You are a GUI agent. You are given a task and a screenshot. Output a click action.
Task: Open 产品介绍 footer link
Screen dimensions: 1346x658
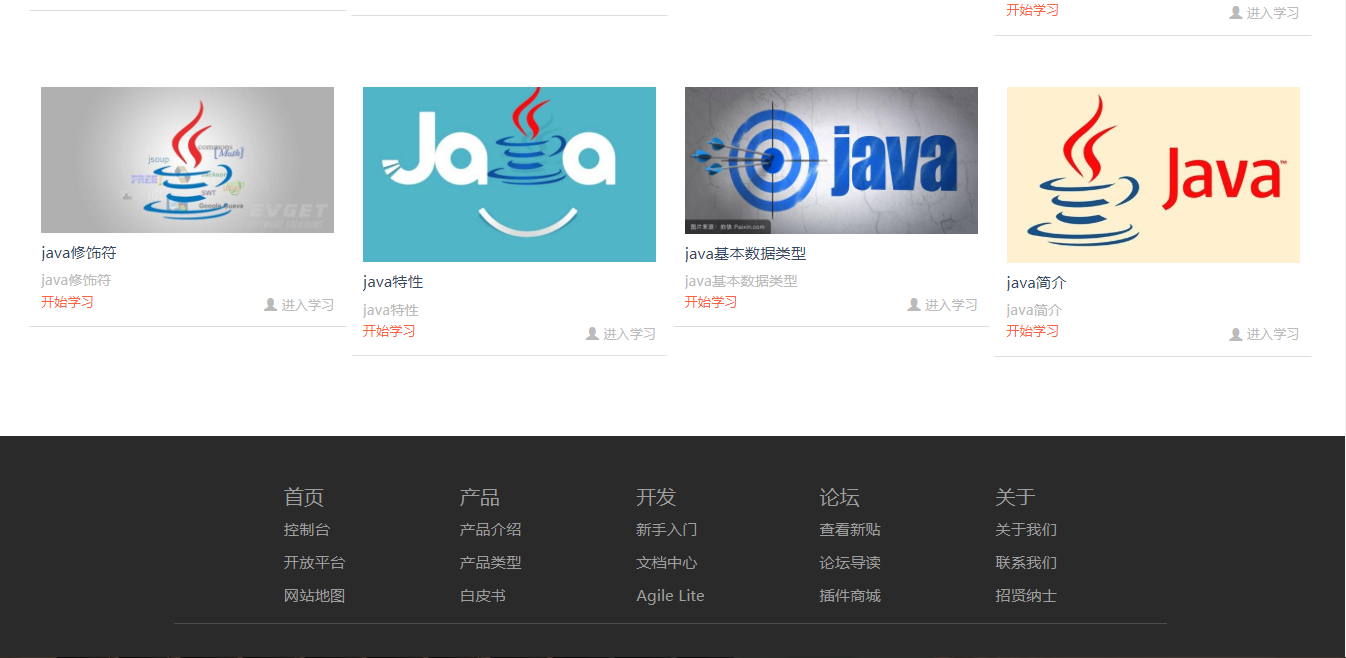click(491, 530)
